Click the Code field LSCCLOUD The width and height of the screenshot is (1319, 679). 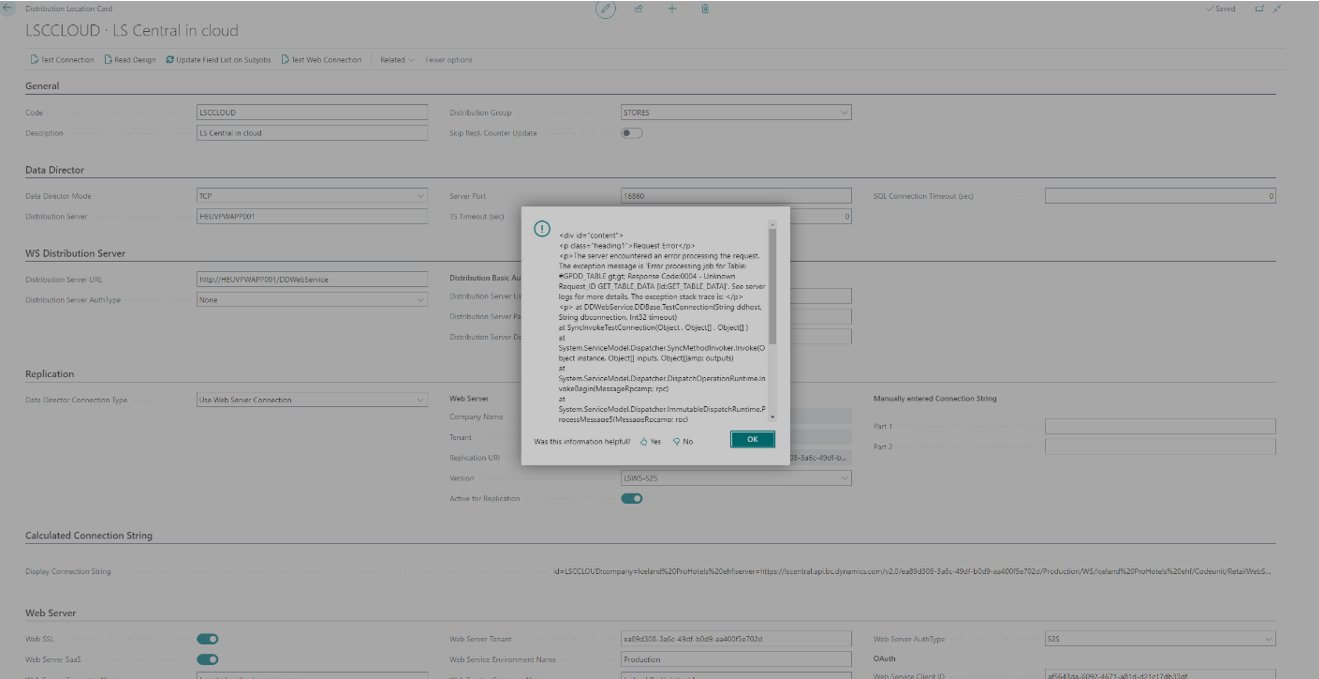pyautogui.click(x=312, y=113)
